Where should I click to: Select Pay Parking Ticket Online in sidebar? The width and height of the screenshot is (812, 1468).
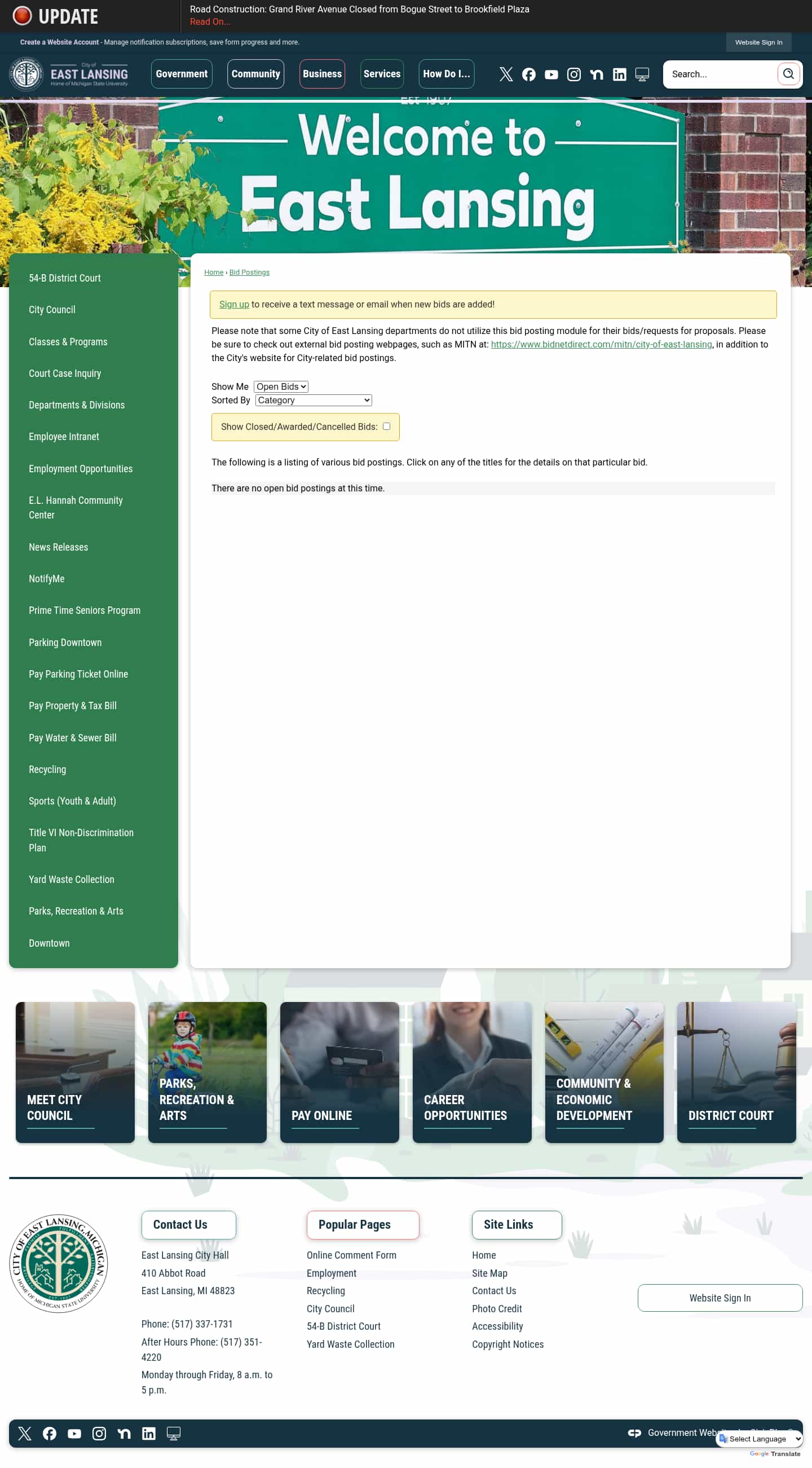pyautogui.click(x=78, y=674)
